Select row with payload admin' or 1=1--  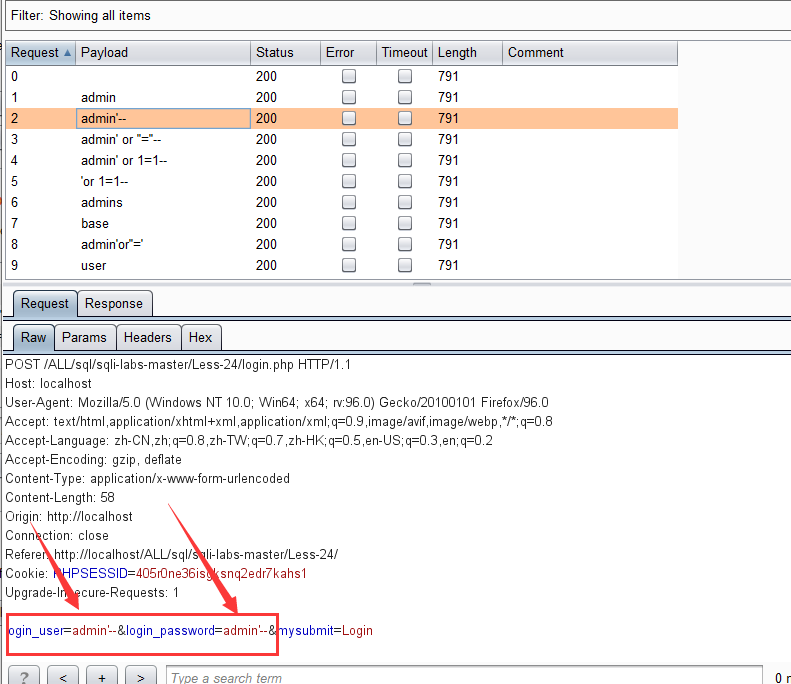342,160
